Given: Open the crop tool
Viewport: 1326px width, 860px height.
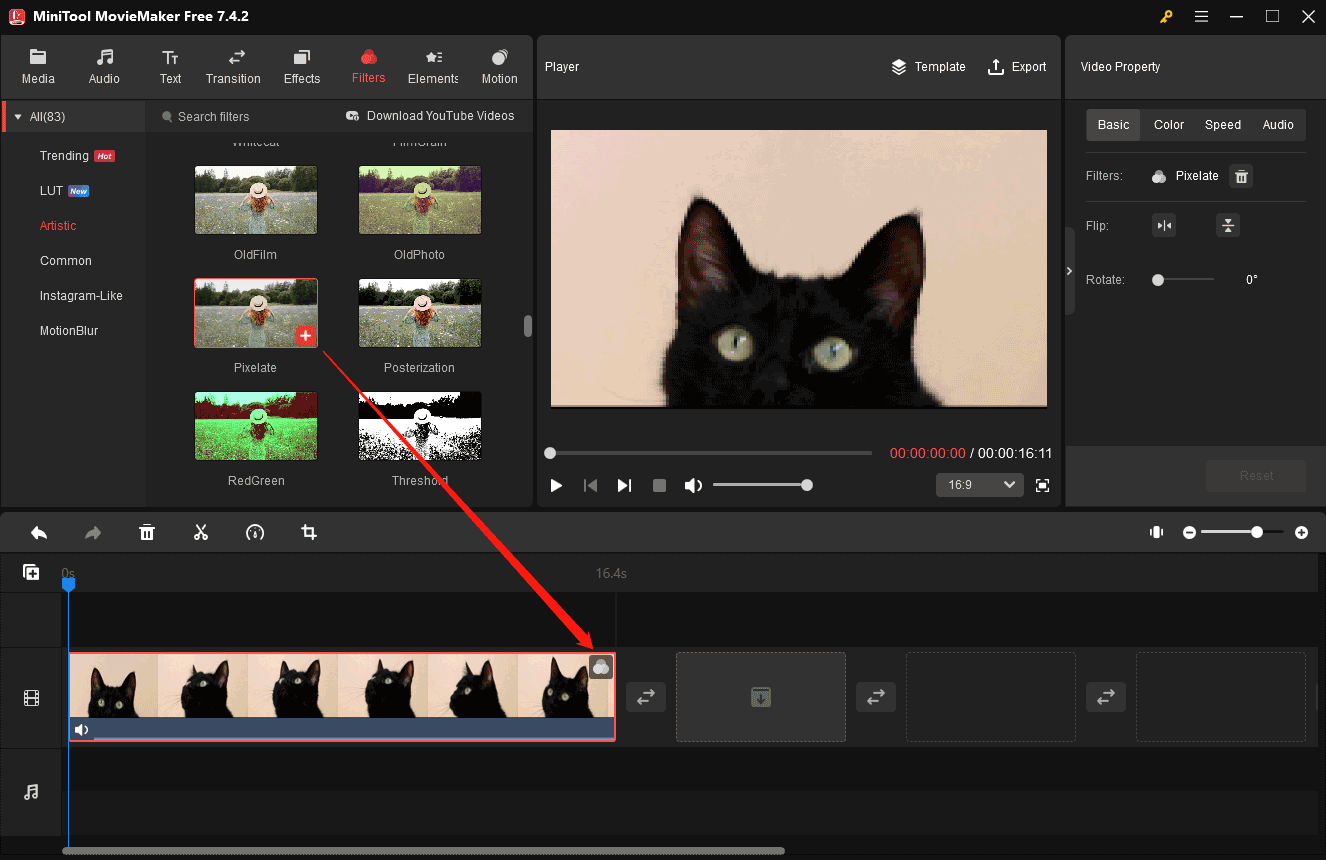Looking at the screenshot, I should 309,533.
